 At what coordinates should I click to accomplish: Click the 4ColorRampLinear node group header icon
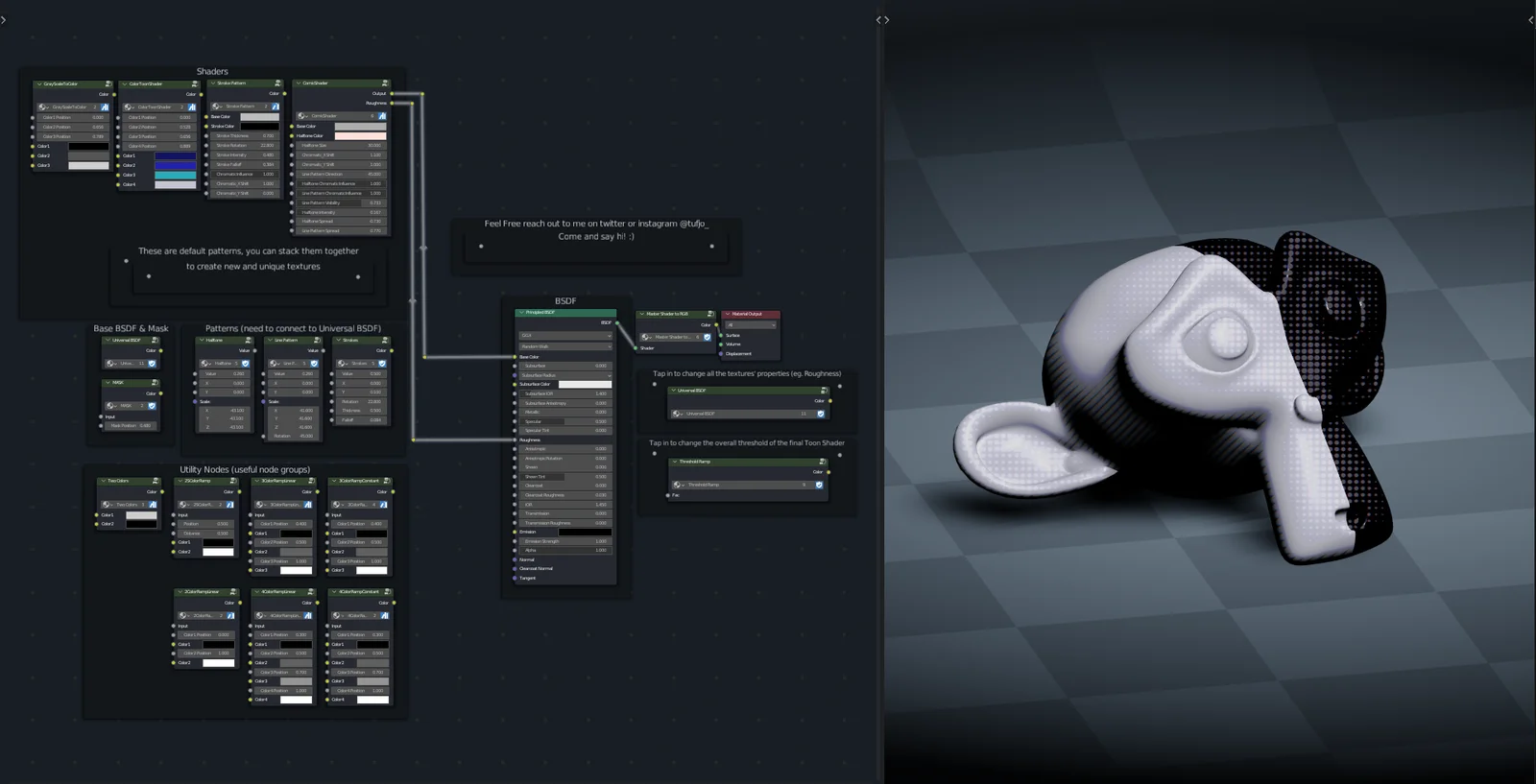(310, 592)
